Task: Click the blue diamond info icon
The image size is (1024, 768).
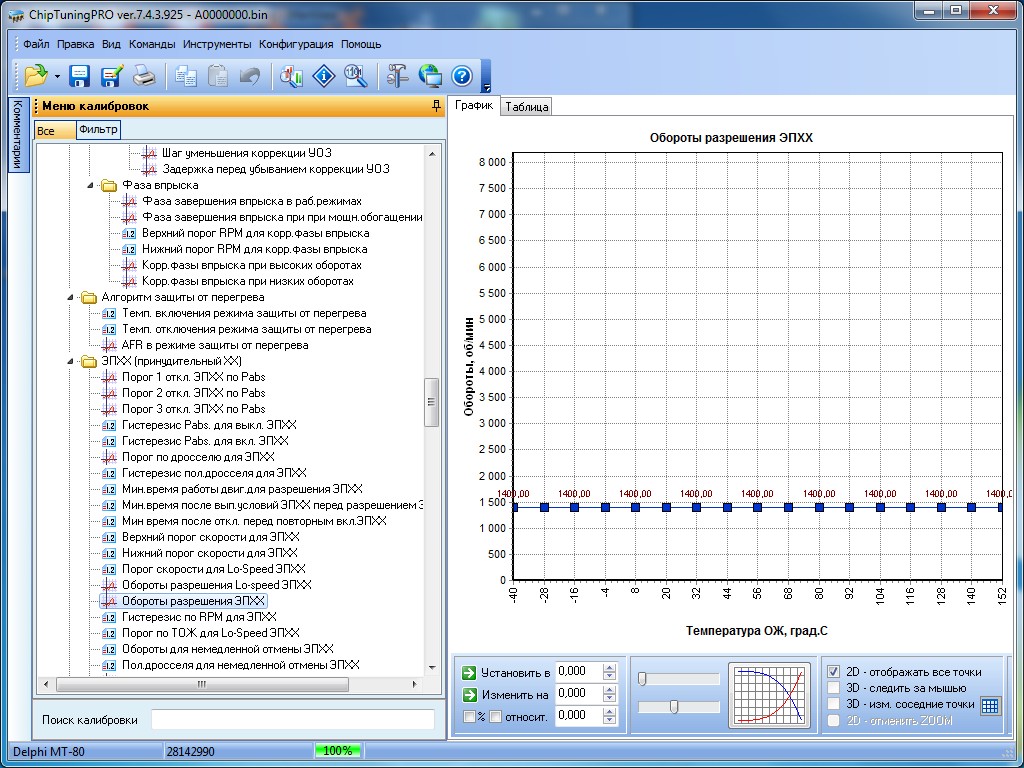Action: (323, 76)
